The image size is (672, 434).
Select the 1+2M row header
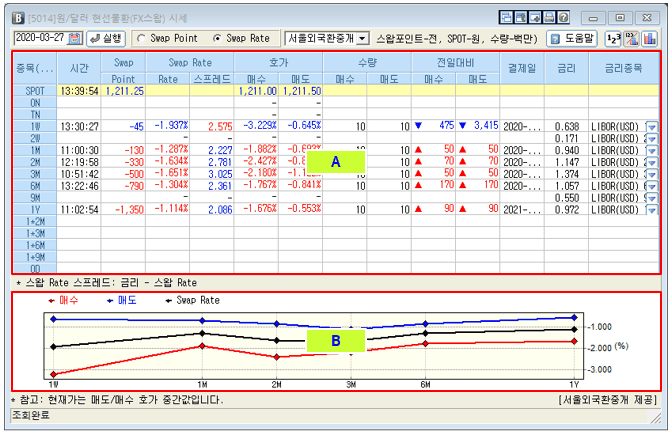(x=35, y=222)
